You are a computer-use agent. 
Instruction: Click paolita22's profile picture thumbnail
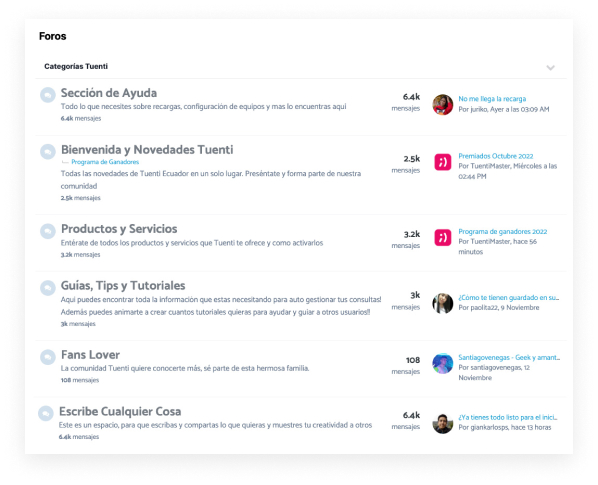point(443,303)
